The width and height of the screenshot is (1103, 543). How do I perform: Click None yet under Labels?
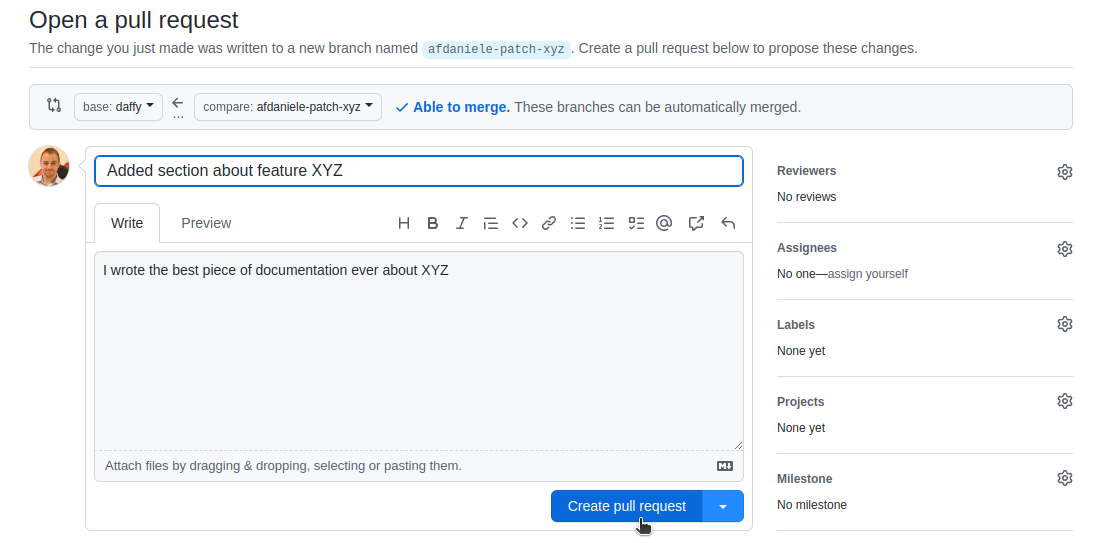point(801,351)
